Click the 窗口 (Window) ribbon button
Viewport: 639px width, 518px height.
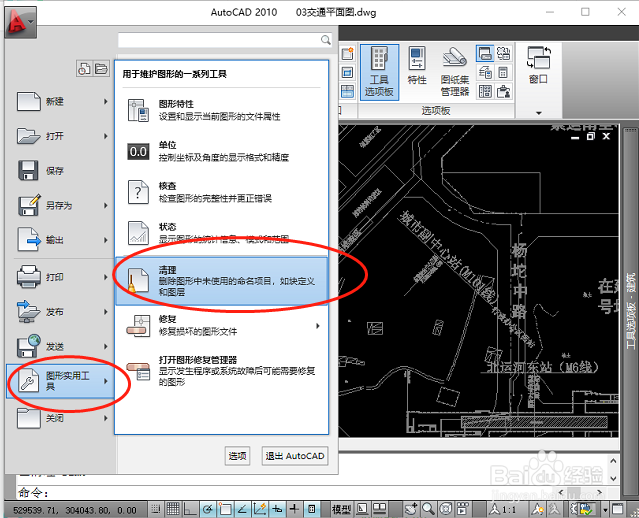[538, 65]
